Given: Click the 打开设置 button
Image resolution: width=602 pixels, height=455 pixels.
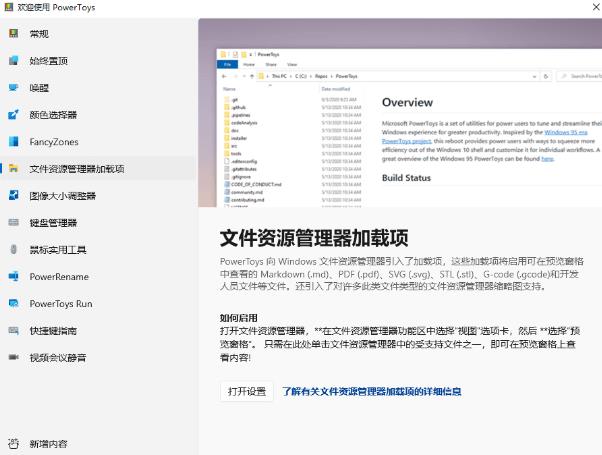Looking at the screenshot, I should 247,391.
